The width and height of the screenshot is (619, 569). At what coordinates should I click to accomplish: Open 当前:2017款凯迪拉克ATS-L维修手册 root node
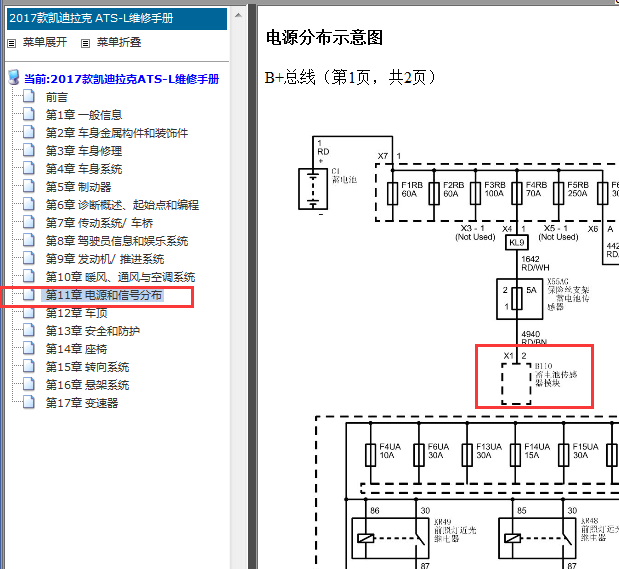pyautogui.click(x=121, y=79)
